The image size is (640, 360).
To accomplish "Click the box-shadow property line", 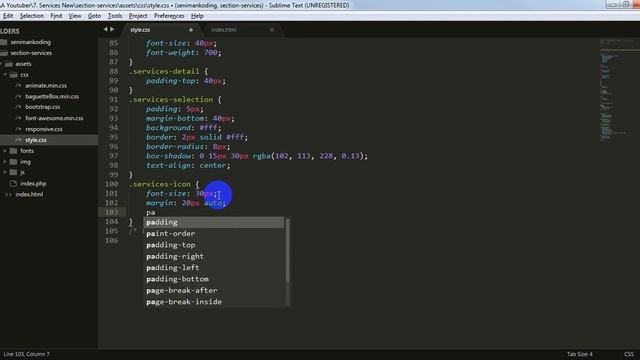I will [x=257, y=156].
